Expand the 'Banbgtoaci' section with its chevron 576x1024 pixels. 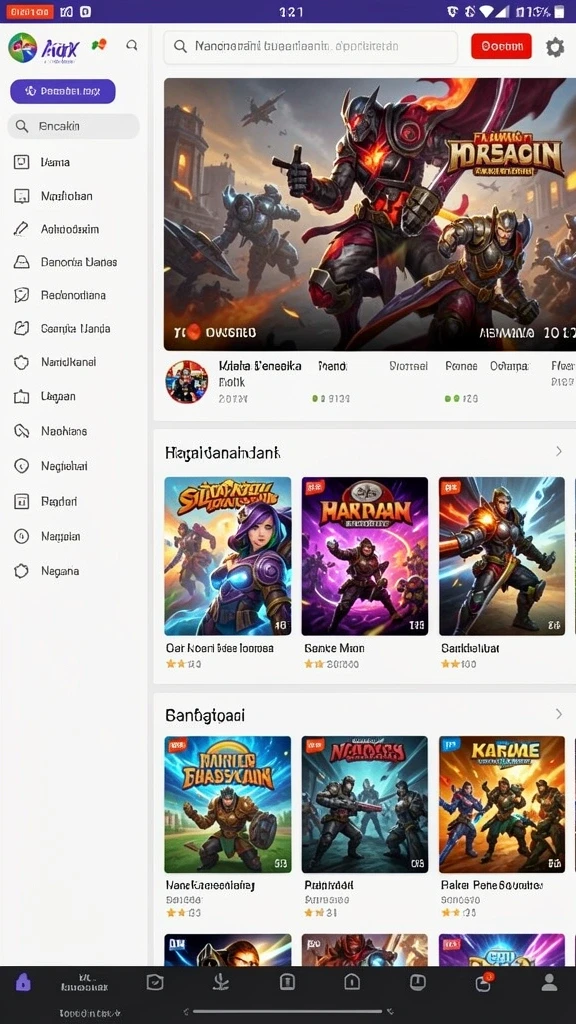point(558,714)
